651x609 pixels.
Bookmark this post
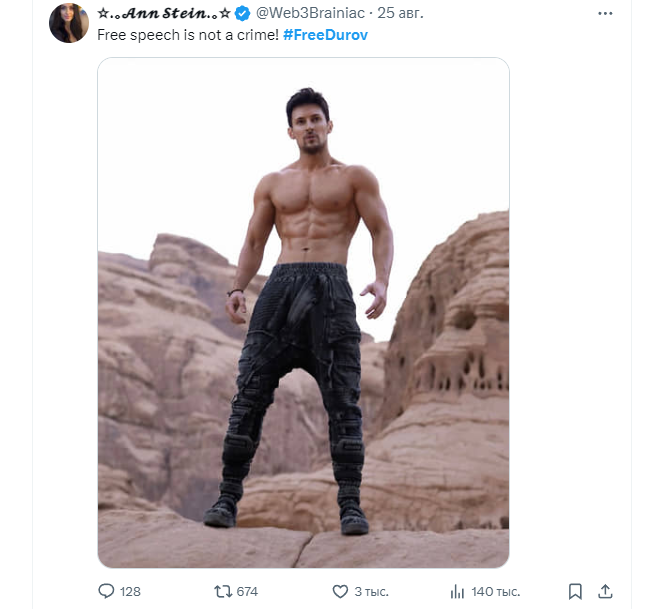(x=575, y=591)
